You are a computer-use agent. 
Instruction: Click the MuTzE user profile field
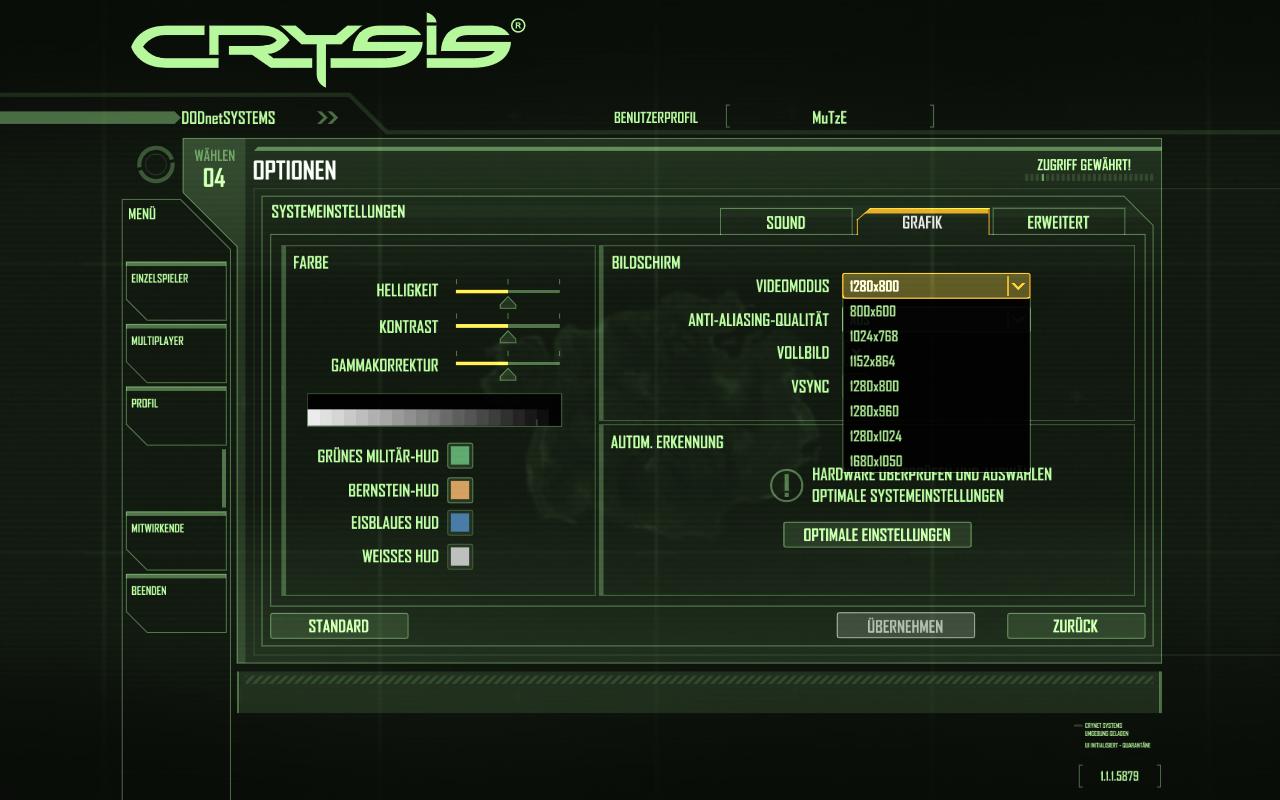830,117
